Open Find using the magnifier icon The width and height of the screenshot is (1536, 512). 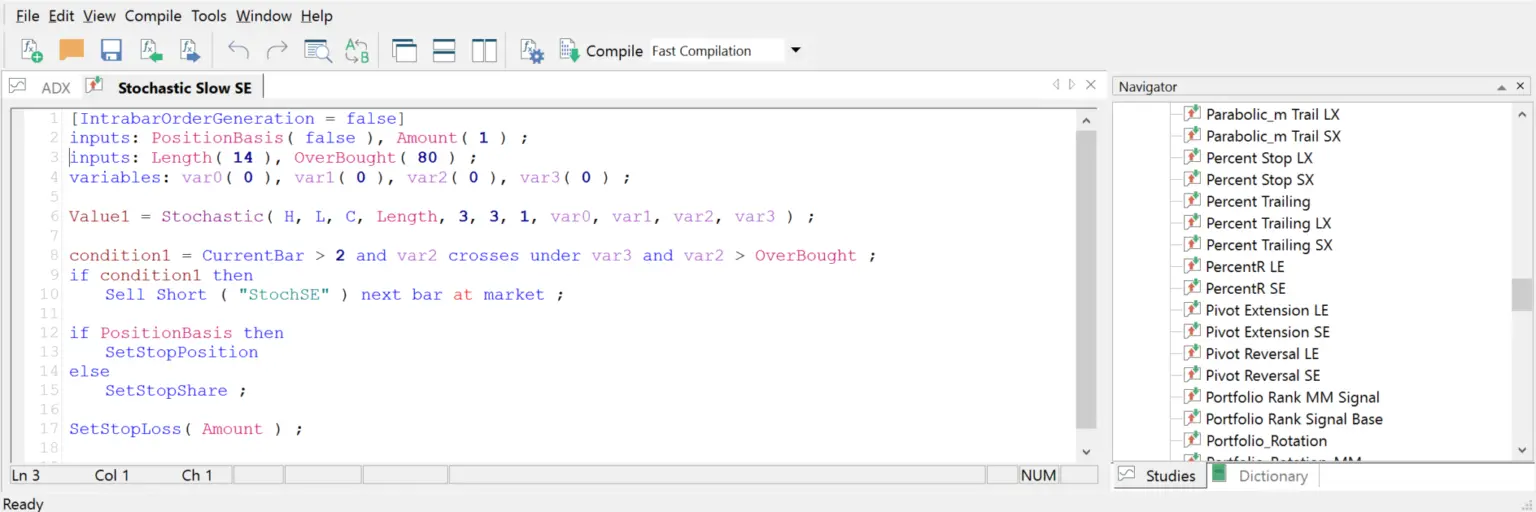click(x=318, y=51)
